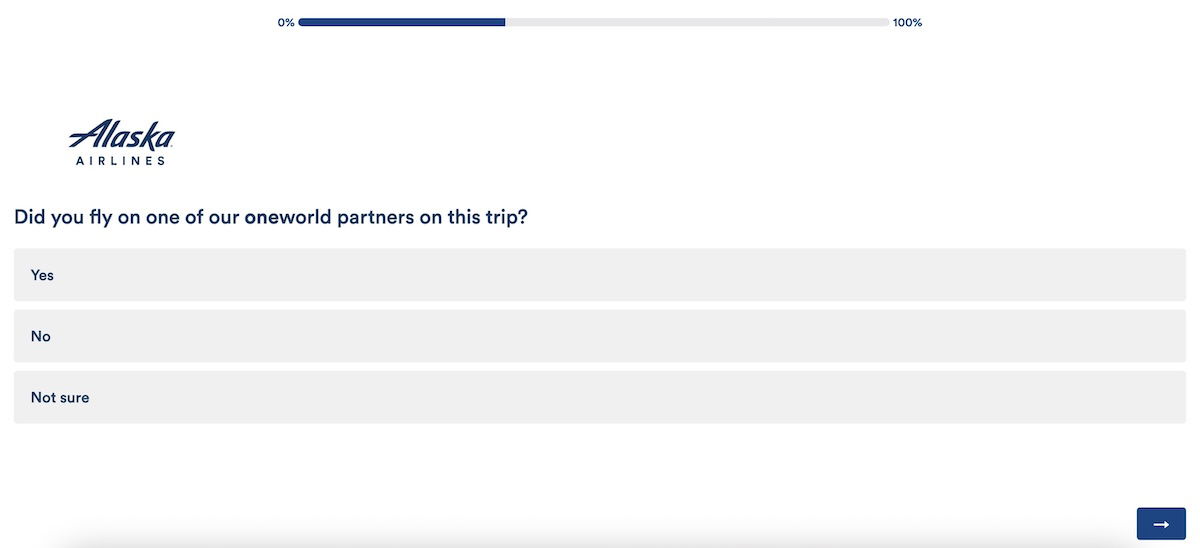Image resolution: width=1200 pixels, height=548 pixels.
Task: Click the Alaska script wordmark
Action: pos(121,135)
